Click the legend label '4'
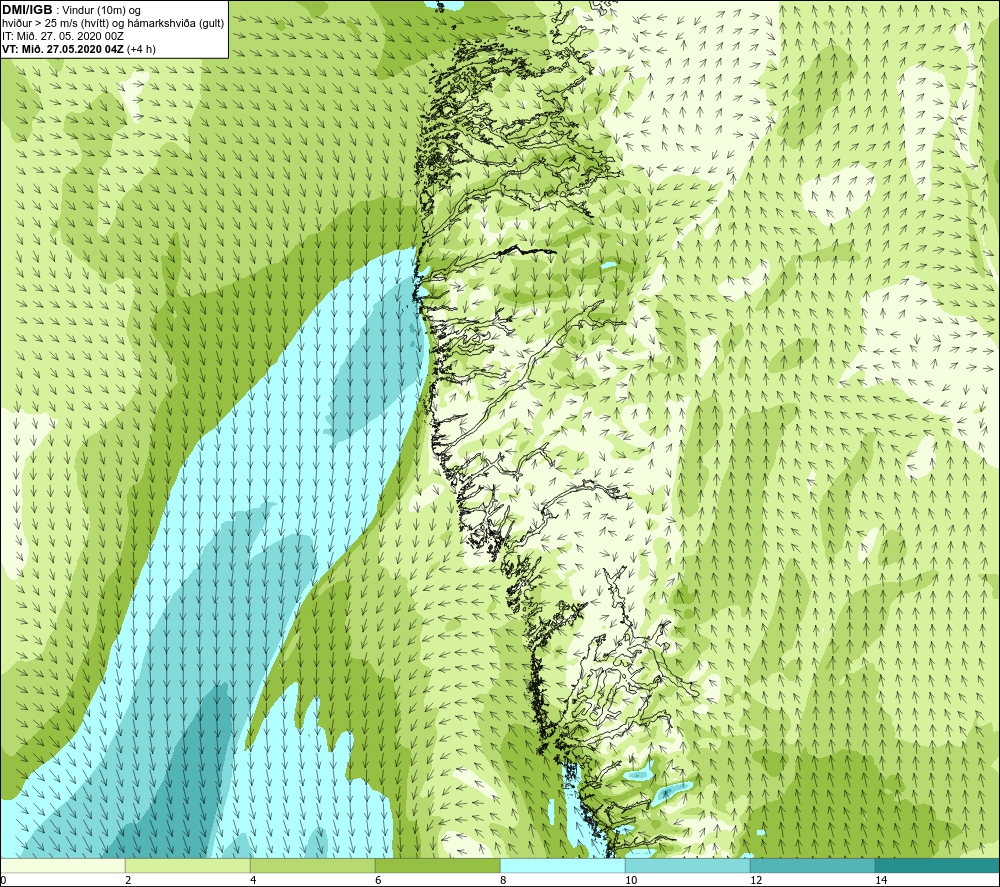Viewport: 1000px width, 887px height. (253, 880)
